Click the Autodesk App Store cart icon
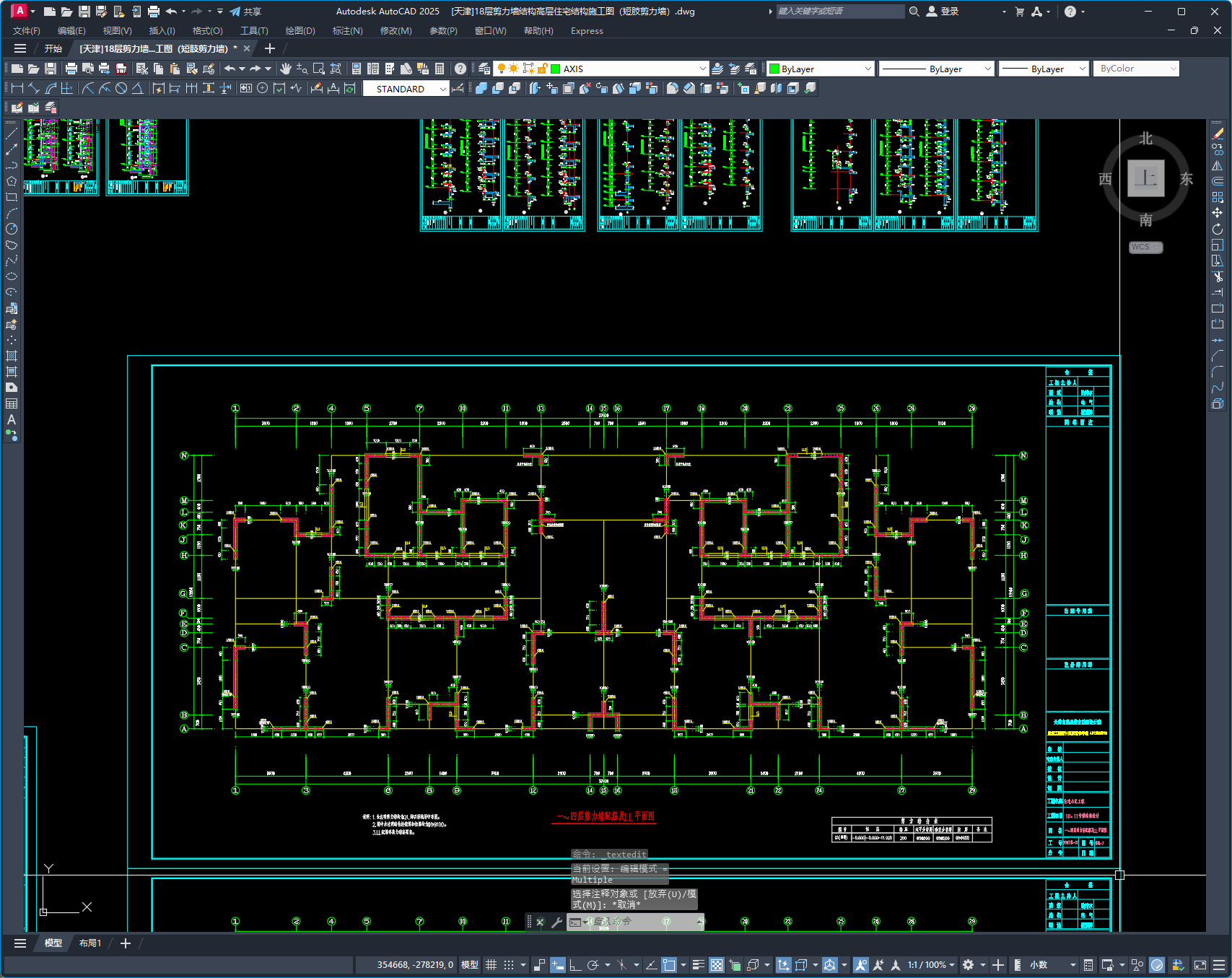The width and height of the screenshot is (1232, 978). point(1020,12)
